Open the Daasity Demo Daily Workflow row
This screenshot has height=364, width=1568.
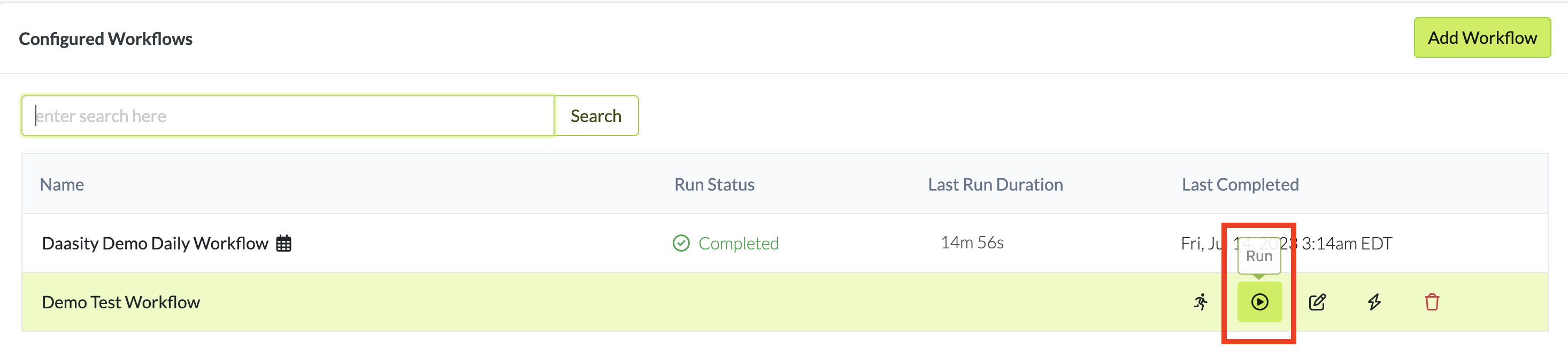[x=155, y=243]
